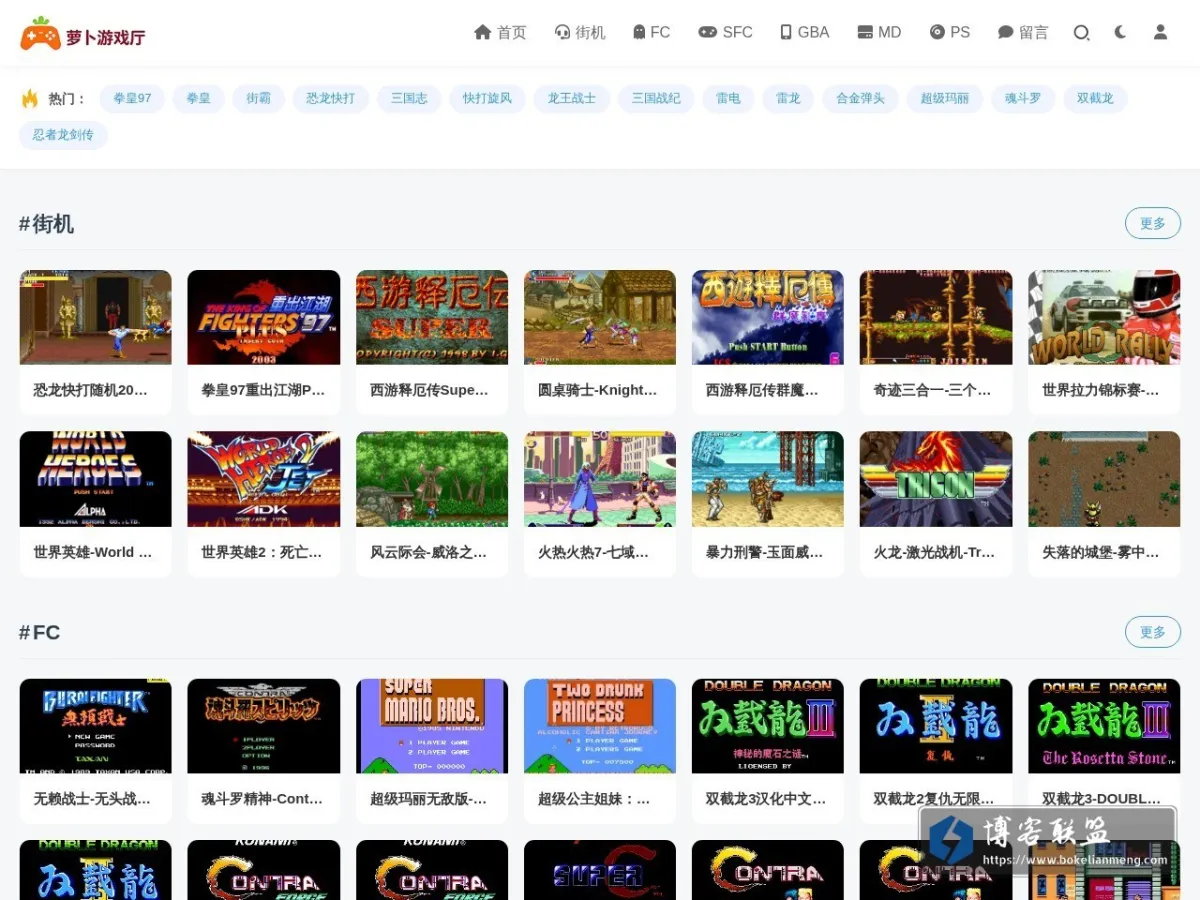Select the 拳皇 hot tag
The width and height of the screenshot is (1200, 900).
point(198,98)
